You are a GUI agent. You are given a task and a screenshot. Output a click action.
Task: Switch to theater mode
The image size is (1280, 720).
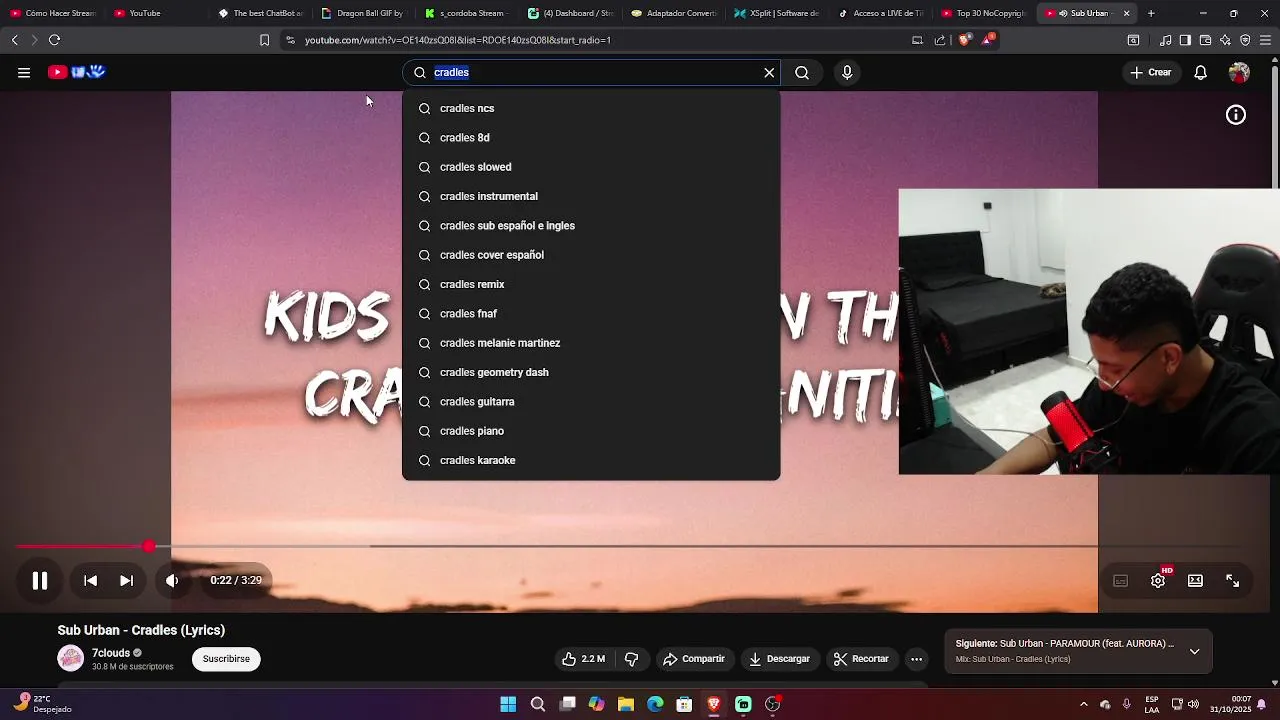click(x=1195, y=581)
